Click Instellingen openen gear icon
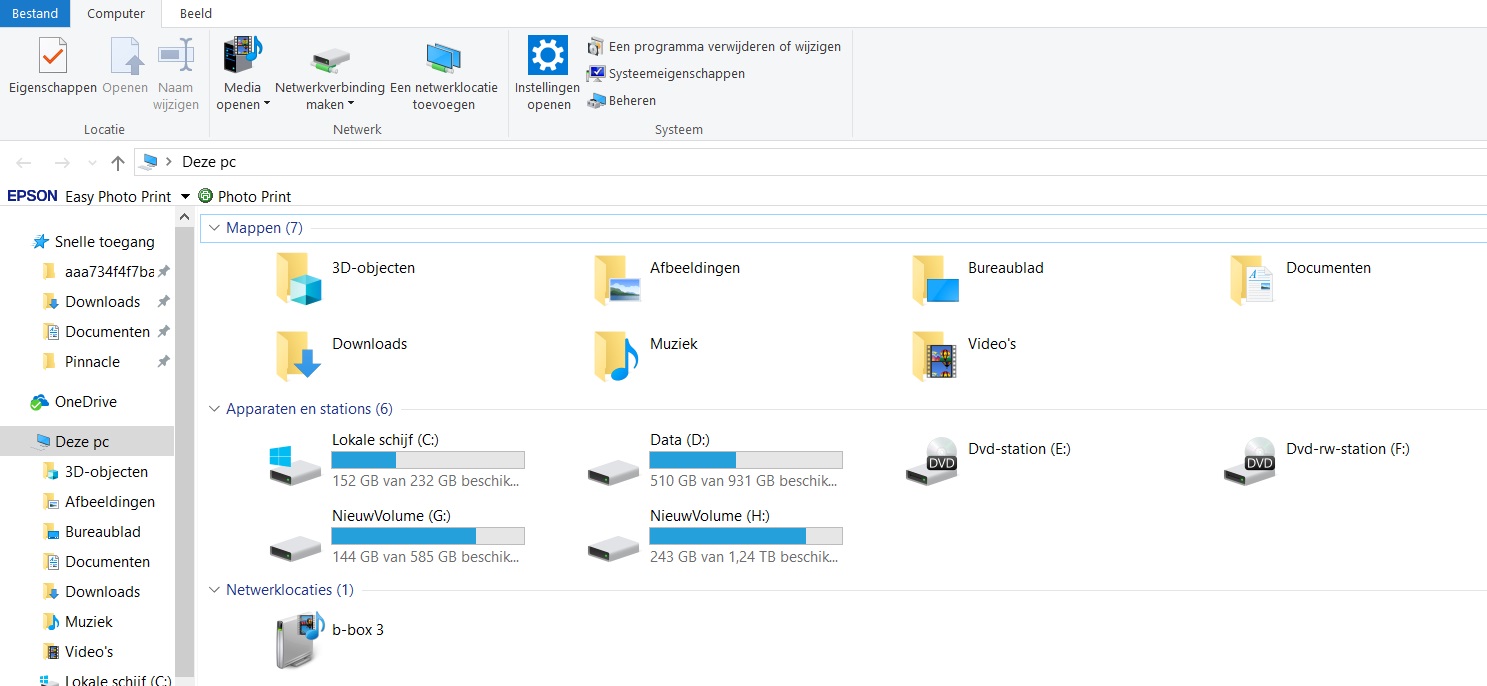Viewport: 1487px width, 686px height. point(548,55)
